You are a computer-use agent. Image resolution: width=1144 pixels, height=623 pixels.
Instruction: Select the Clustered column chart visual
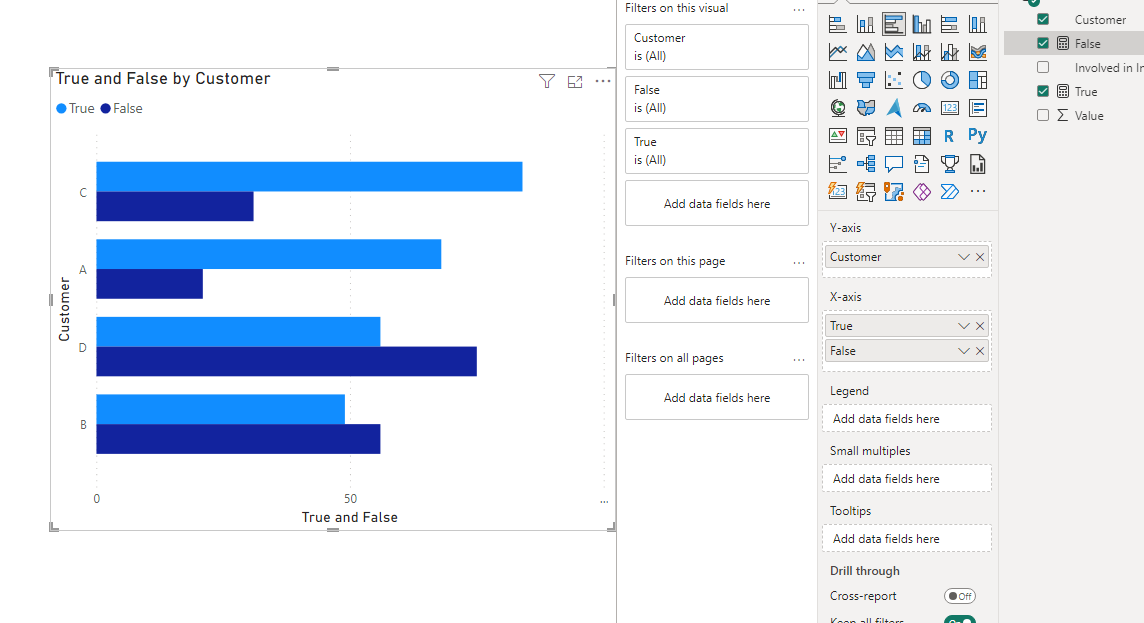click(921, 24)
